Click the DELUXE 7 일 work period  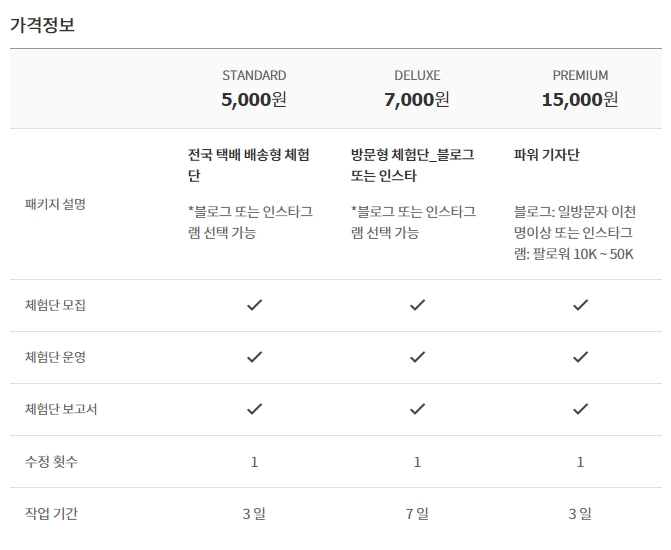(x=417, y=514)
